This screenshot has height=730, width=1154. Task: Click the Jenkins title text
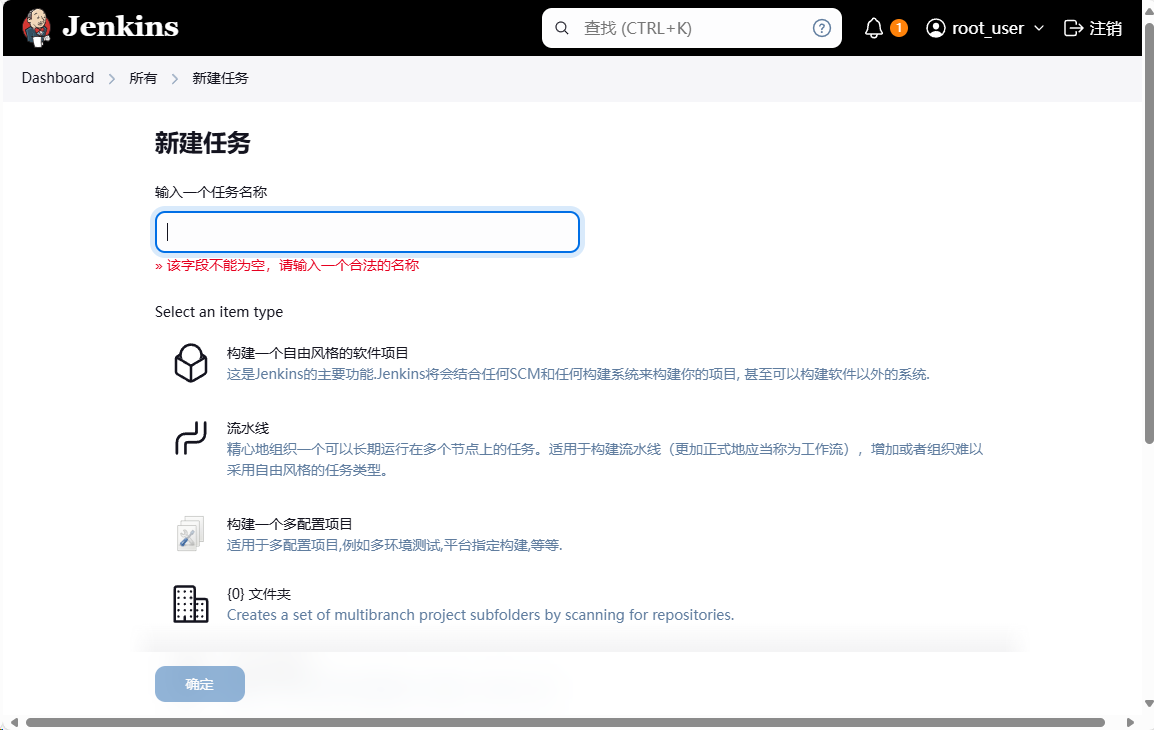[x=120, y=27]
